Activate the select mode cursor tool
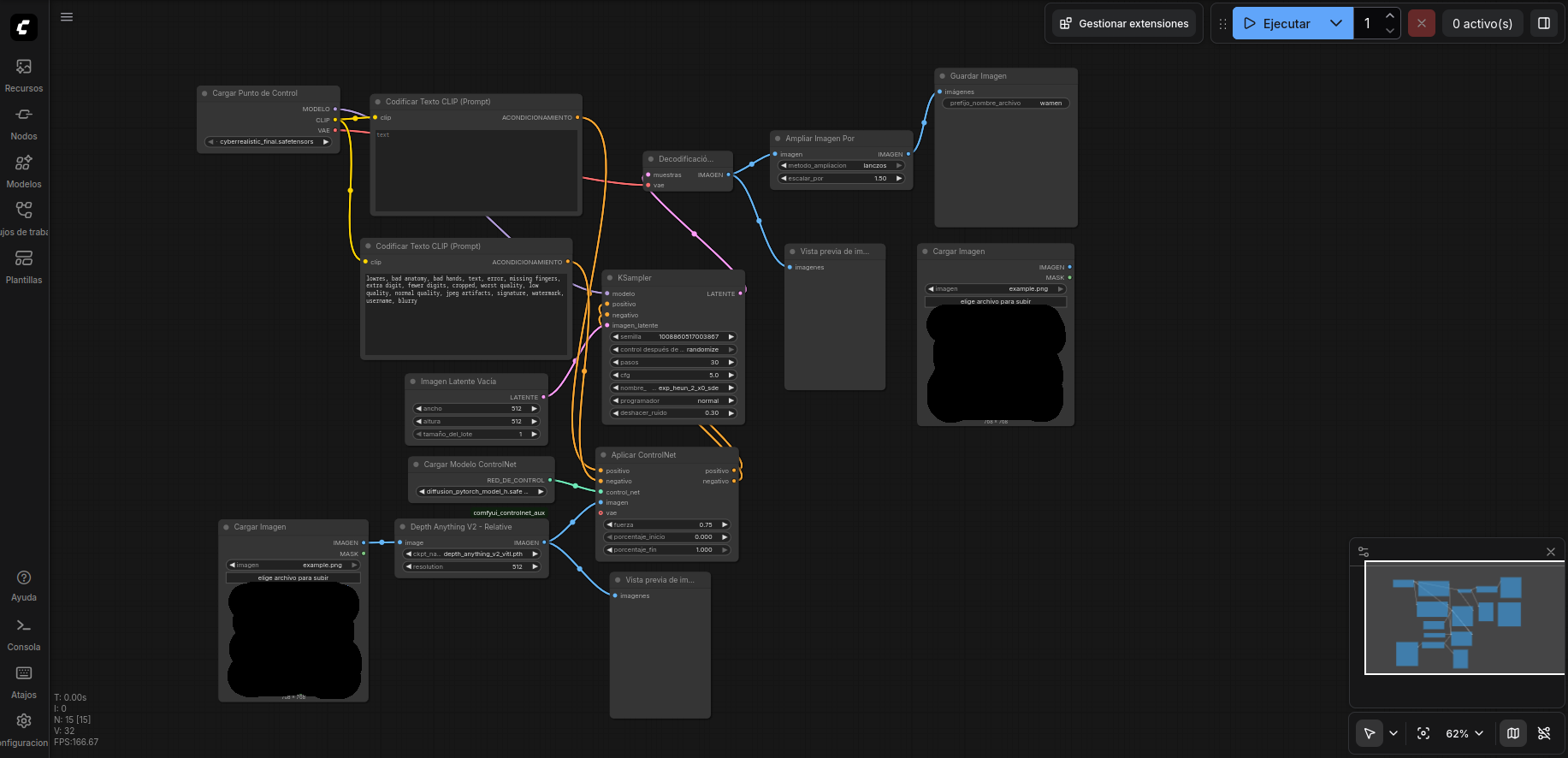Viewport: 1568px width, 758px height. pos(1370,733)
